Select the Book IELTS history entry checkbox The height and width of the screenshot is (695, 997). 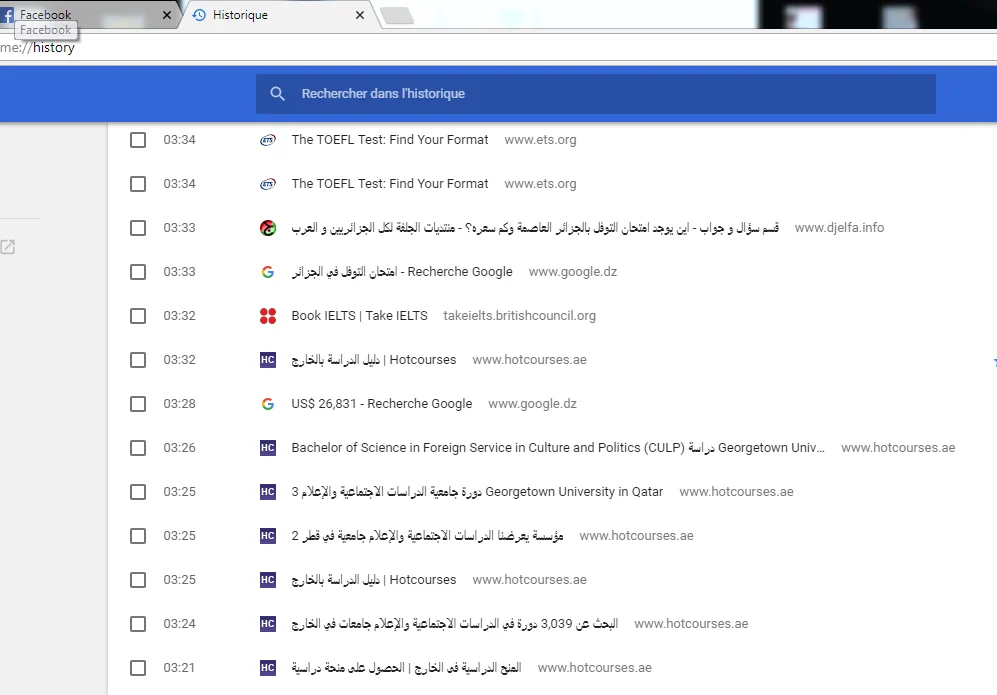(137, 315)
